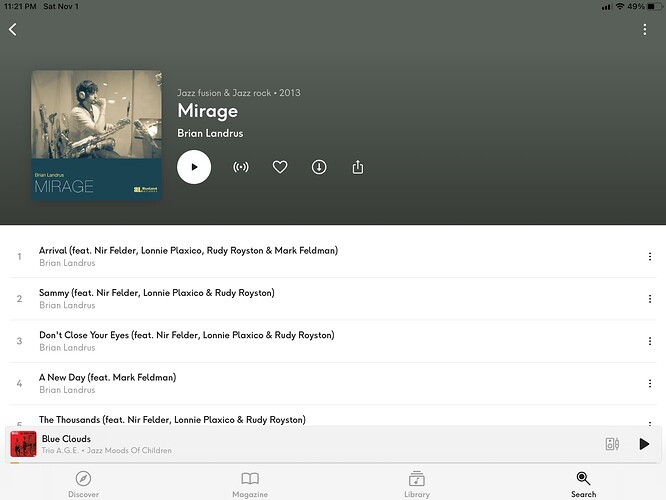Select the Search tab
Viewport: 666px width, 500px height.
[x=583, y=484]
